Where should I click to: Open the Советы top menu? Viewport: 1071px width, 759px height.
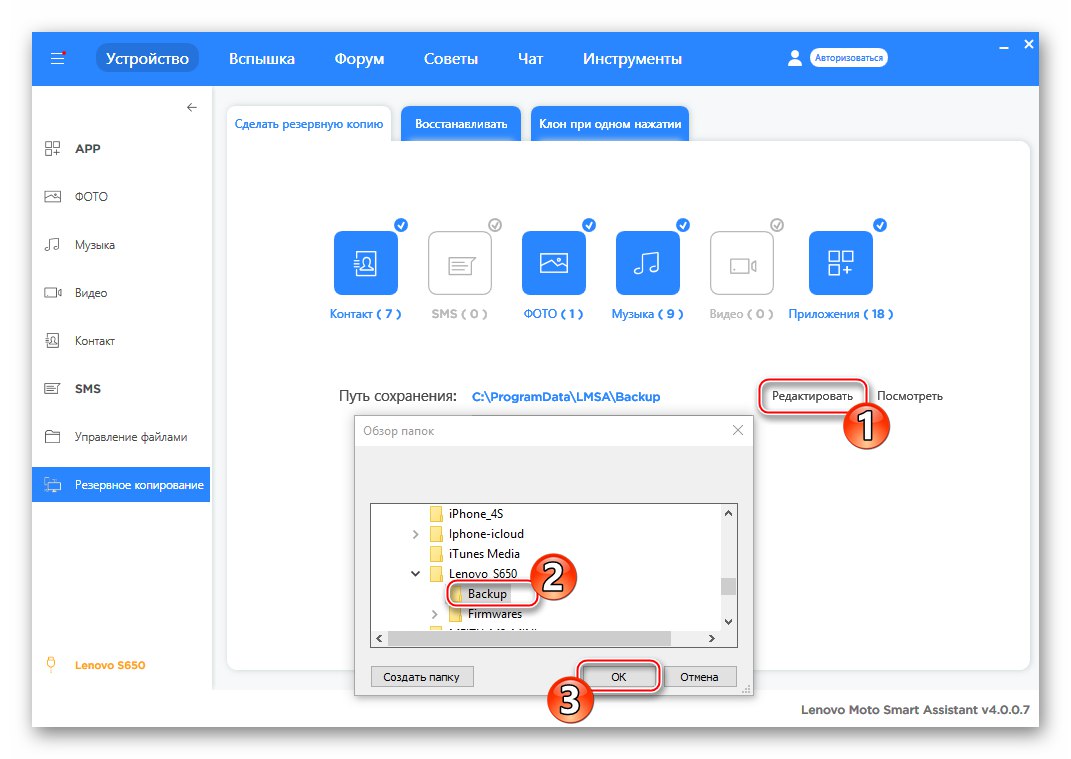point(451,59)
